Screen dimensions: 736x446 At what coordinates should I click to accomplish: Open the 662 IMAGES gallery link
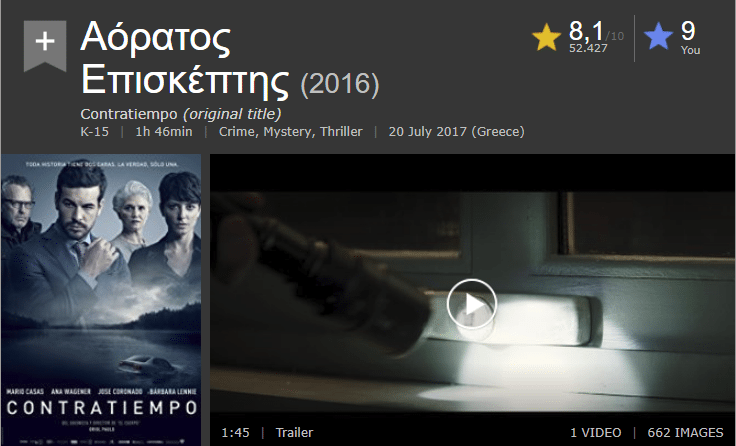point(685,432)
